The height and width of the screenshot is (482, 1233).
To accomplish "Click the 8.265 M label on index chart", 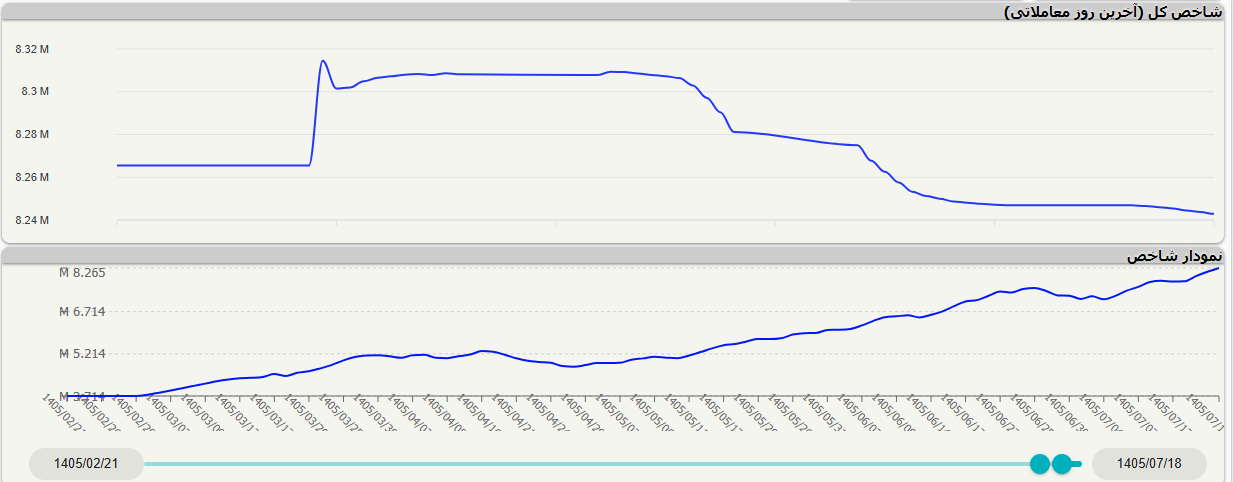I will [x=82, y=273].
